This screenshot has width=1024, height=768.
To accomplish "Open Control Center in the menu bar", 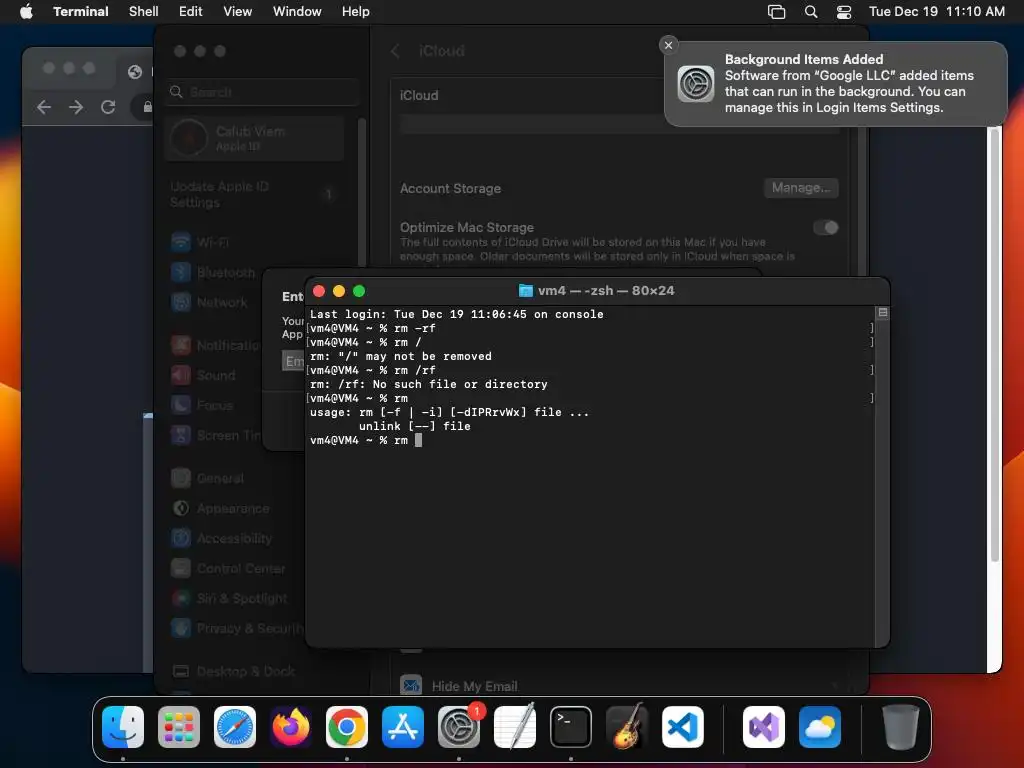I will (844, 12).
